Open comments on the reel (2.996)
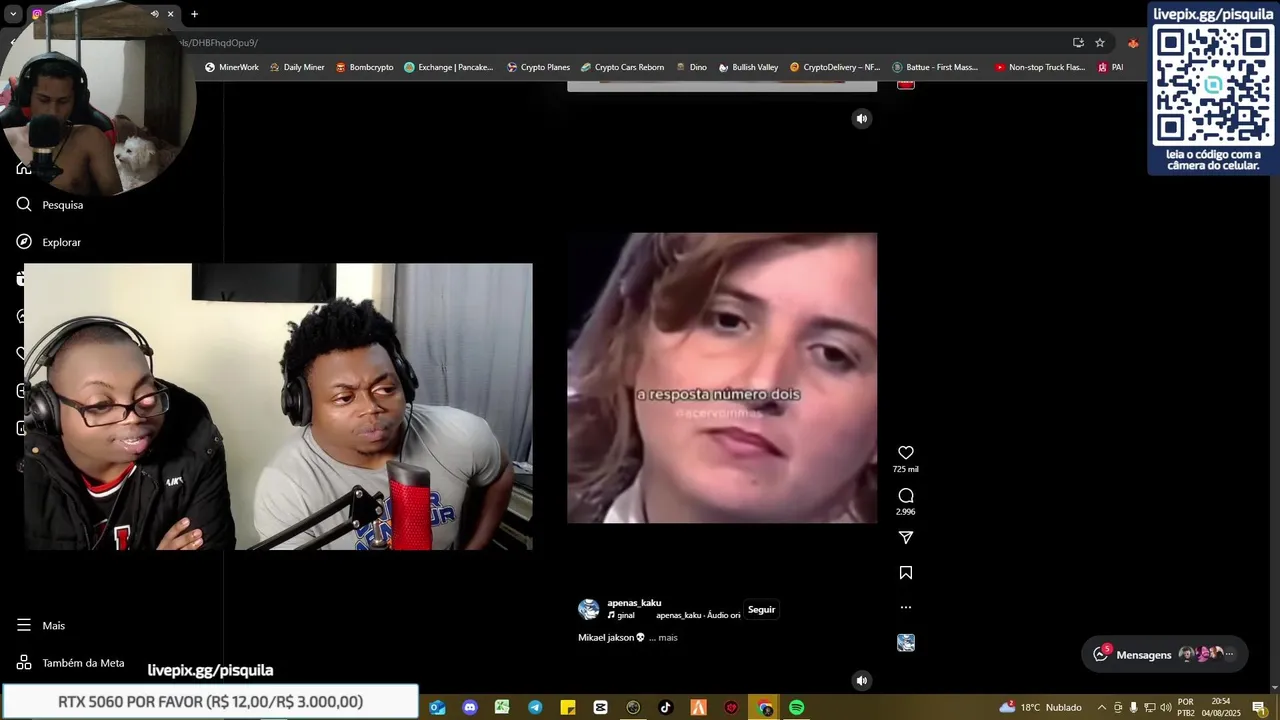Image resolution: width=1280 pixels, height=720 pixels. [x=906, y=496]
